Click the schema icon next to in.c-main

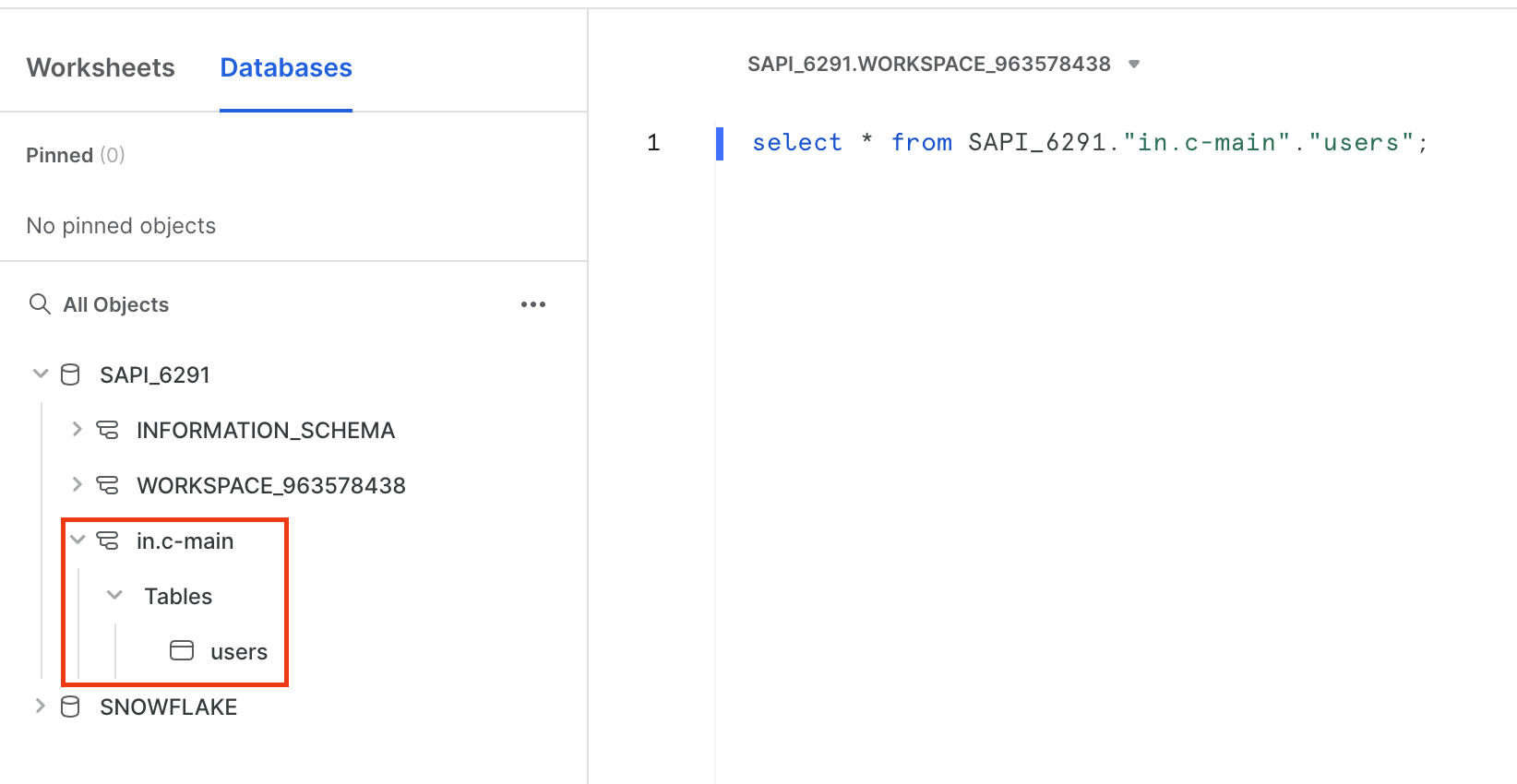[x=107, y=540]
